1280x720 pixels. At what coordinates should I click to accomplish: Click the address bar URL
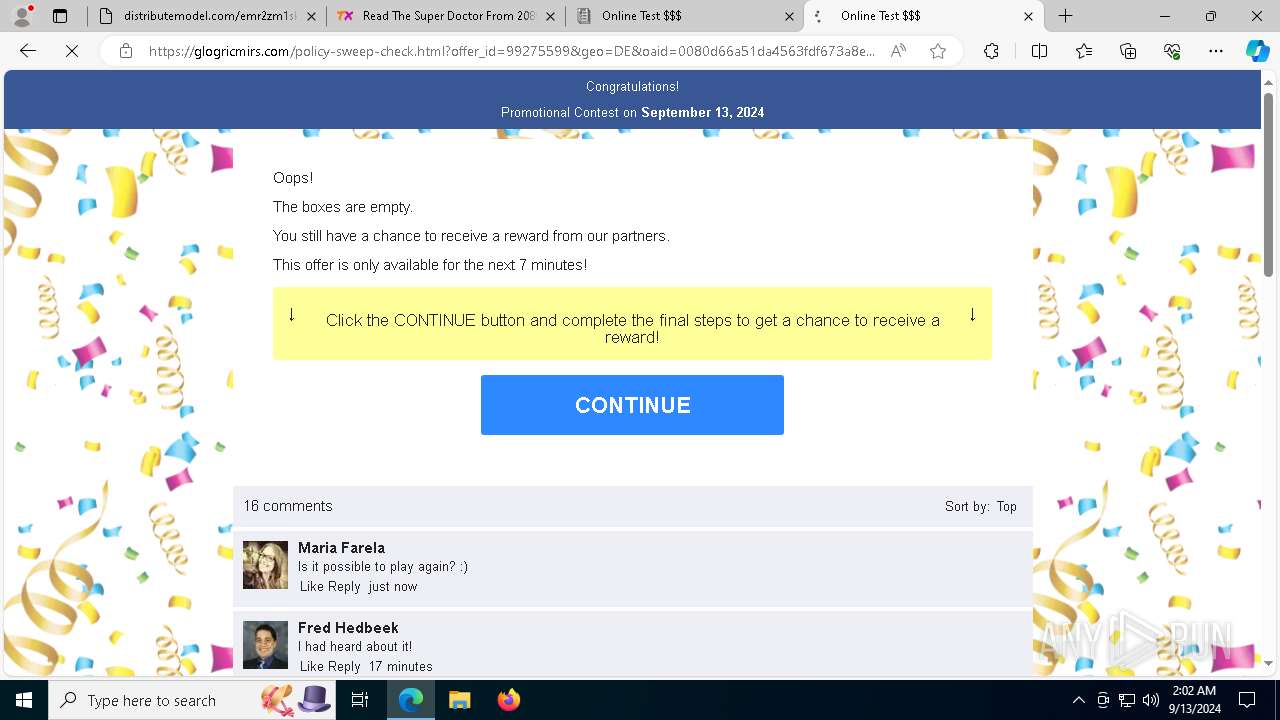tap(512, 51)
